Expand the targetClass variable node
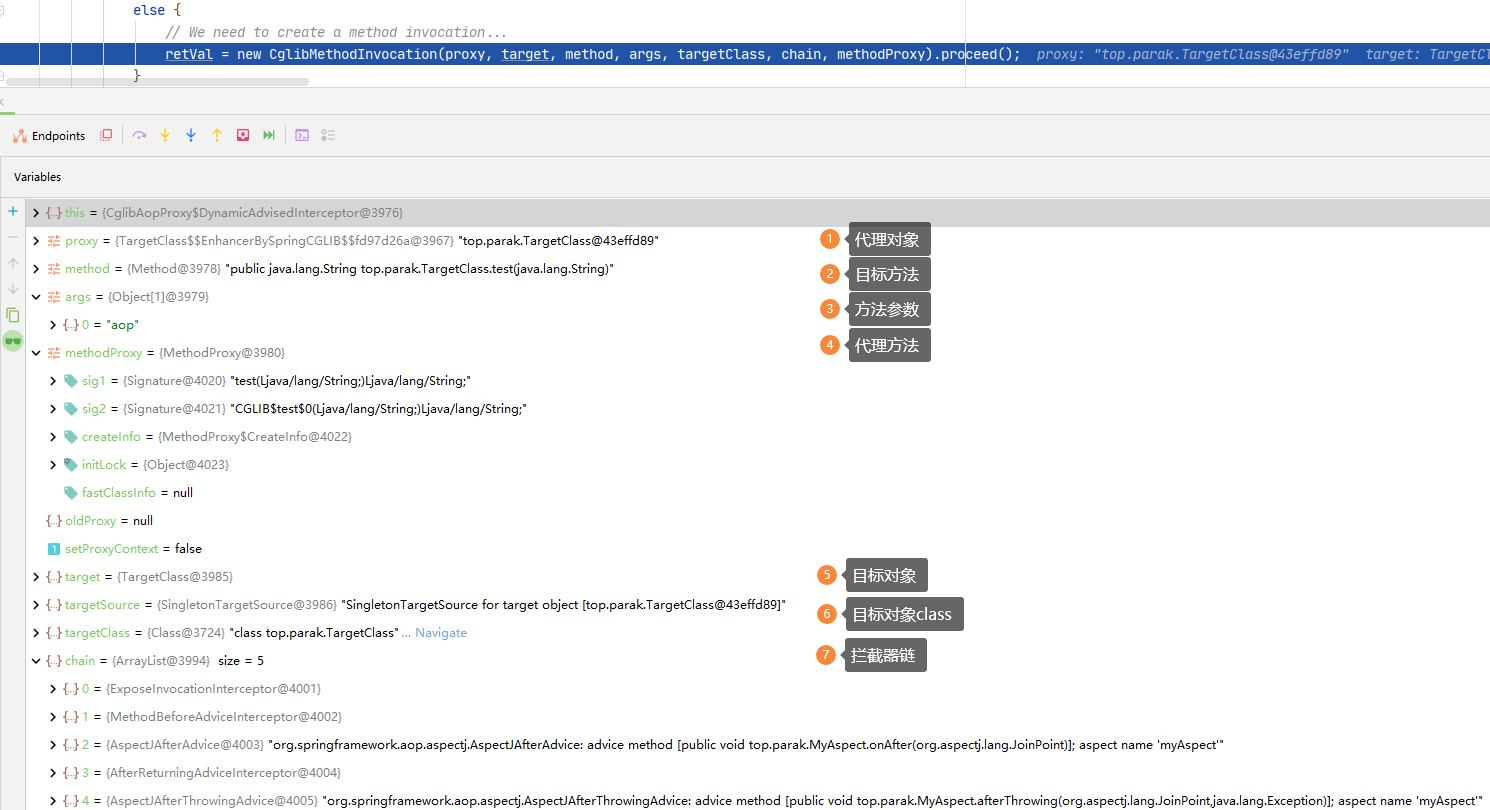This screenshot has width=1490, height=810. (36, 633)
